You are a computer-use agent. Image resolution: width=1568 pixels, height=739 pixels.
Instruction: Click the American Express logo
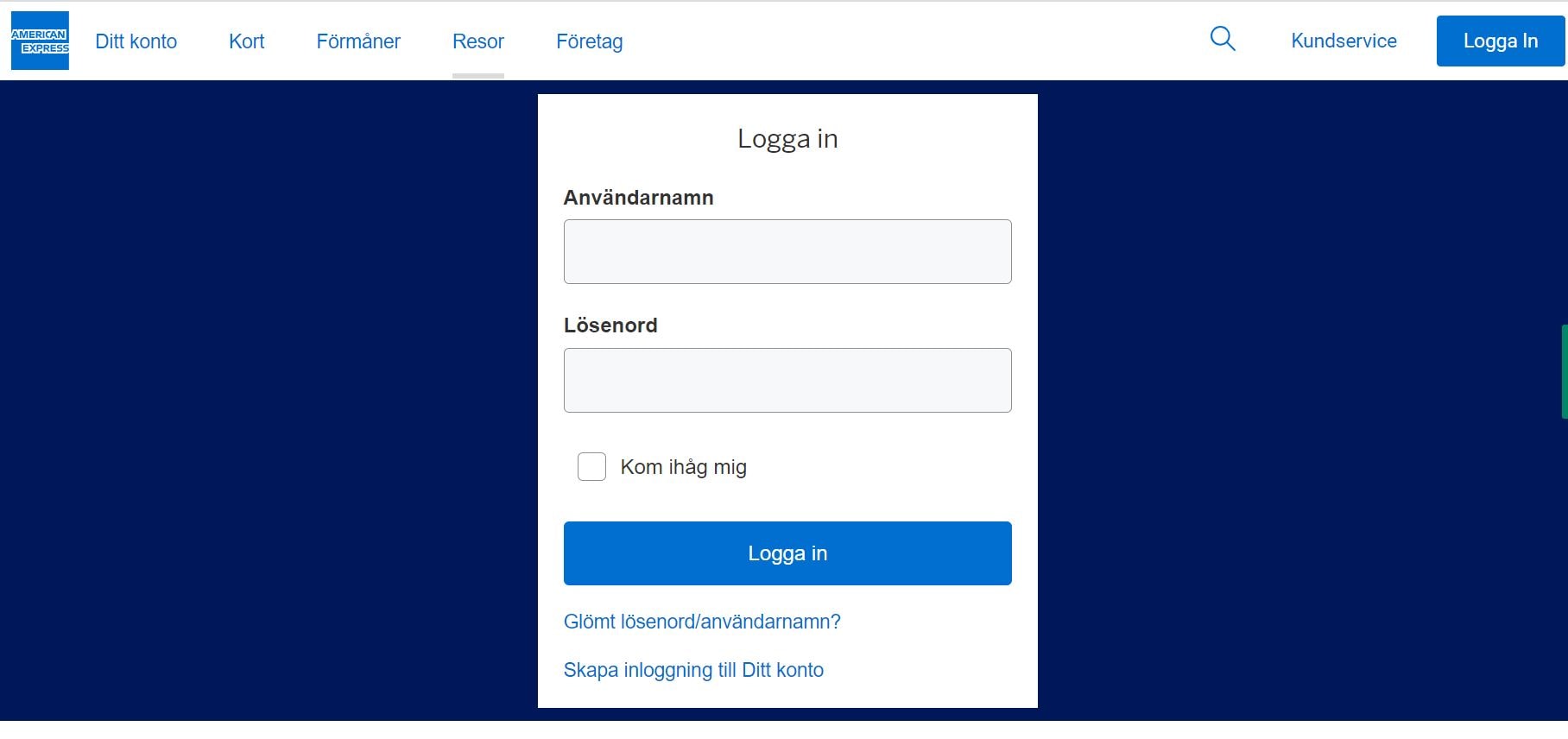point(40,41)
